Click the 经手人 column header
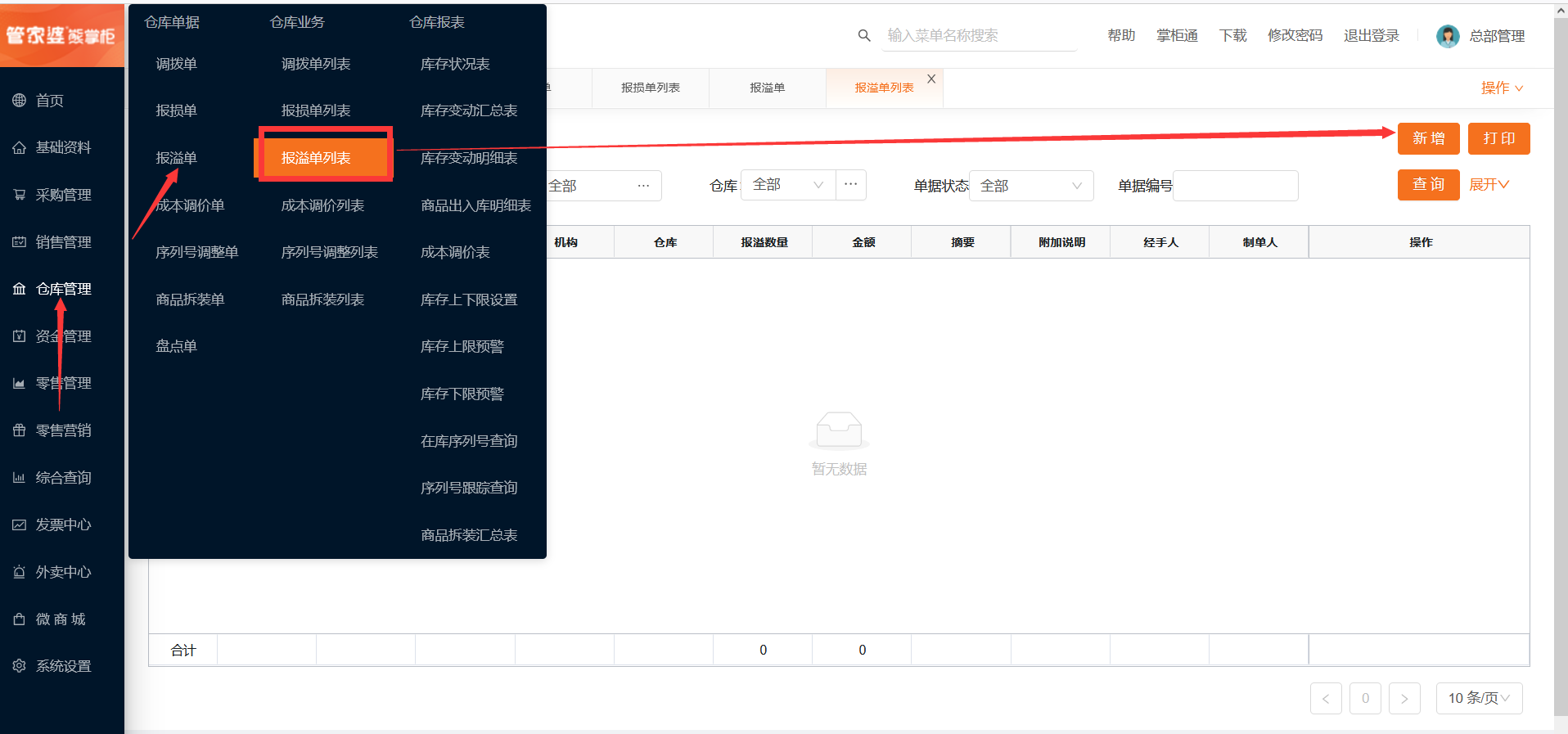 point(1160,242)
